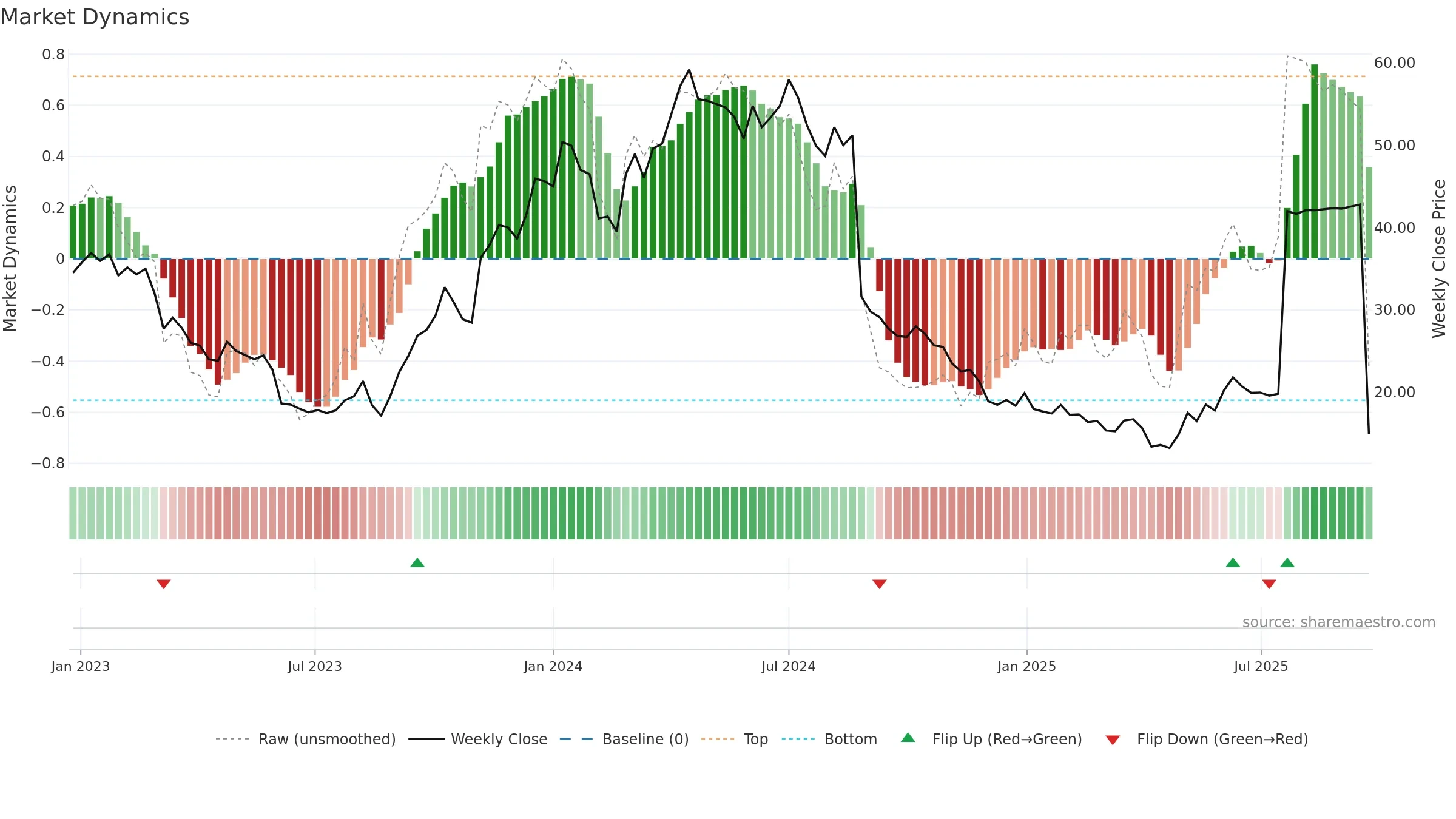Click the dark green heat strip segment after Jul 2025
The image size is (1456, 819).
(x=1314, y=513)
